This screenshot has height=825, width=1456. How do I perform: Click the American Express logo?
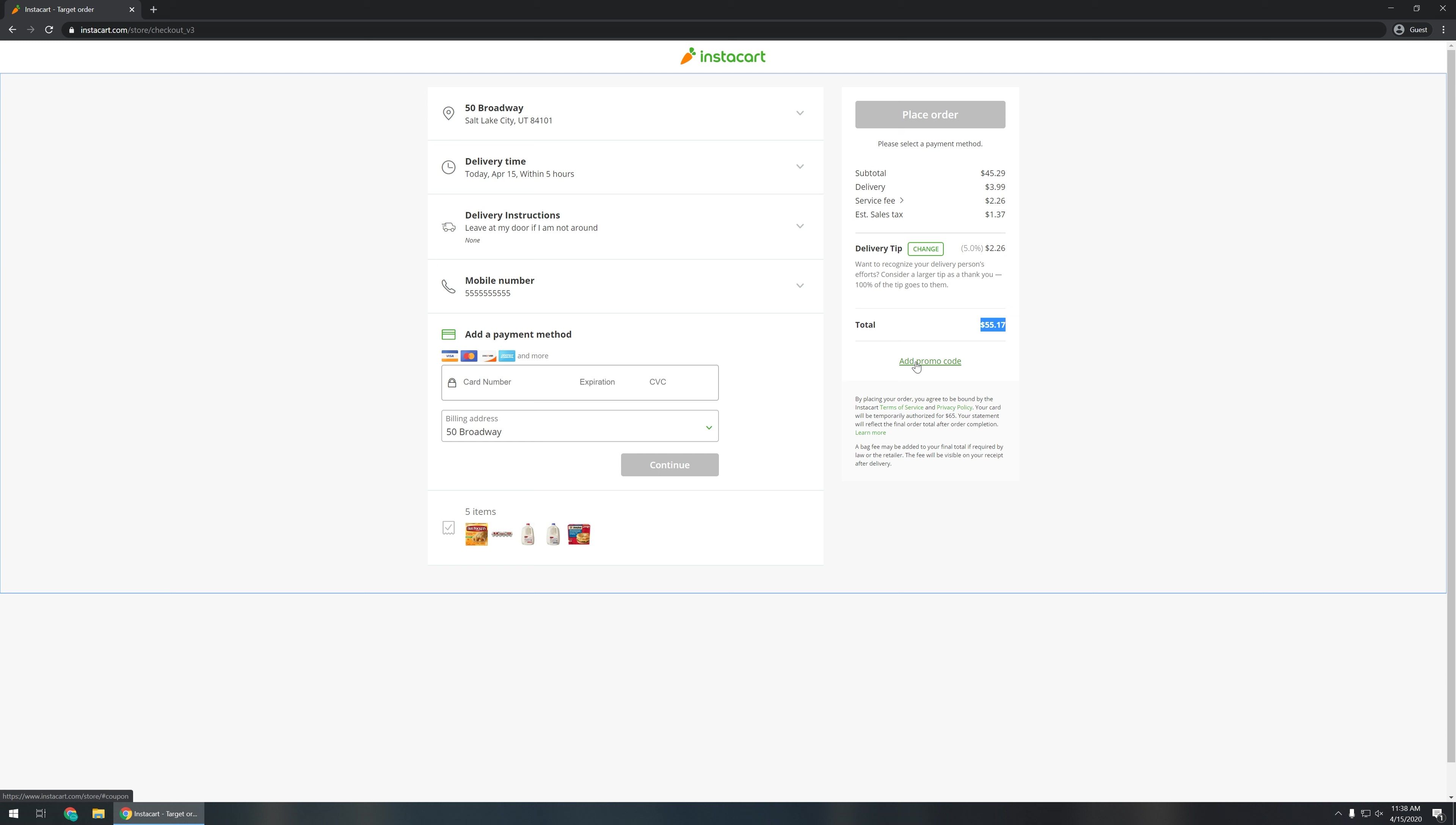pos(507,356)
